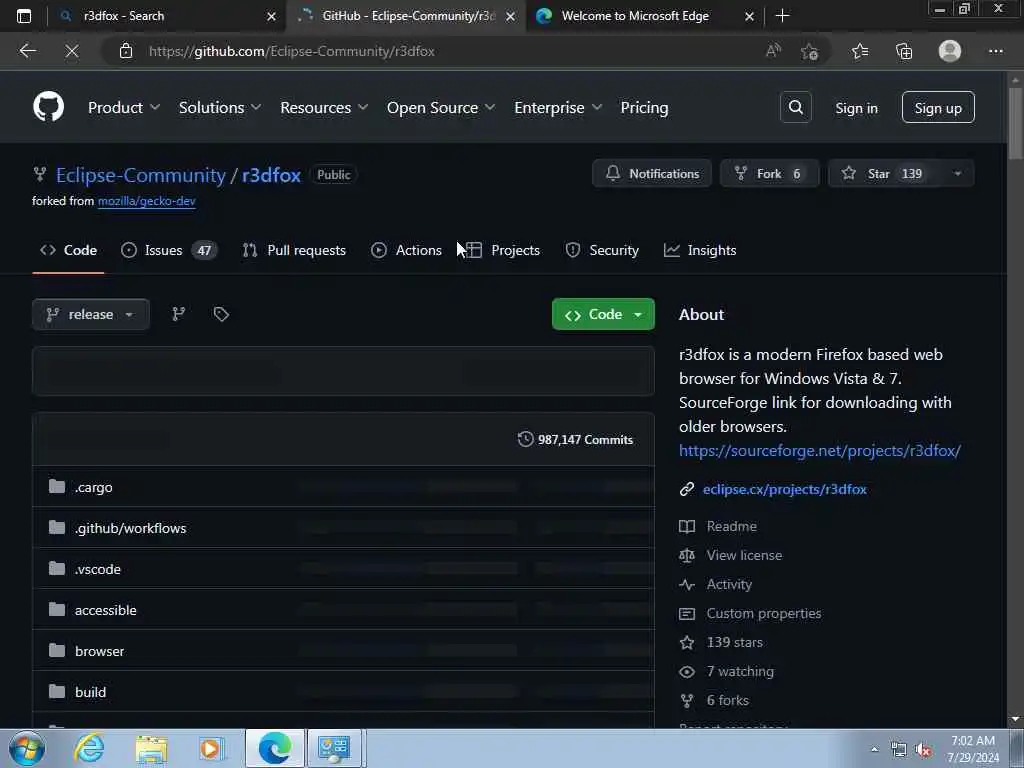This screenshot has width=1024, height=768.
Task: Expand the Enterprise menu
Action: click(558, 107)
